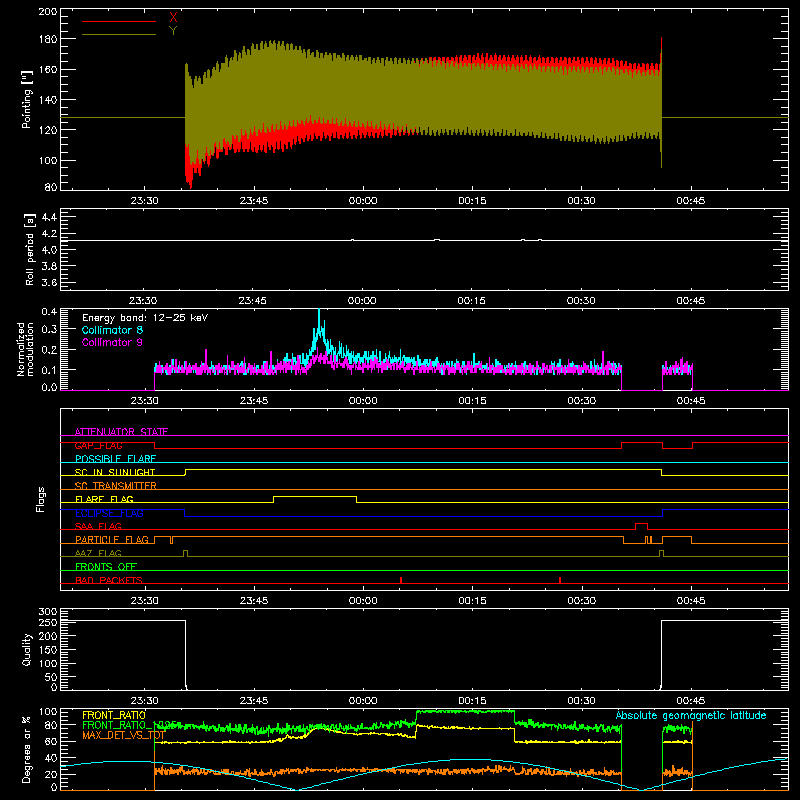
Task: Click the A4Z_FLAG pulse near 23:35
Action: [185, 553]
